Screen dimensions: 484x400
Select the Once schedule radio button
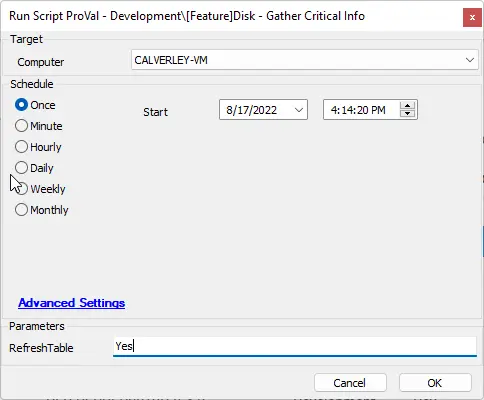click(21, 105)
